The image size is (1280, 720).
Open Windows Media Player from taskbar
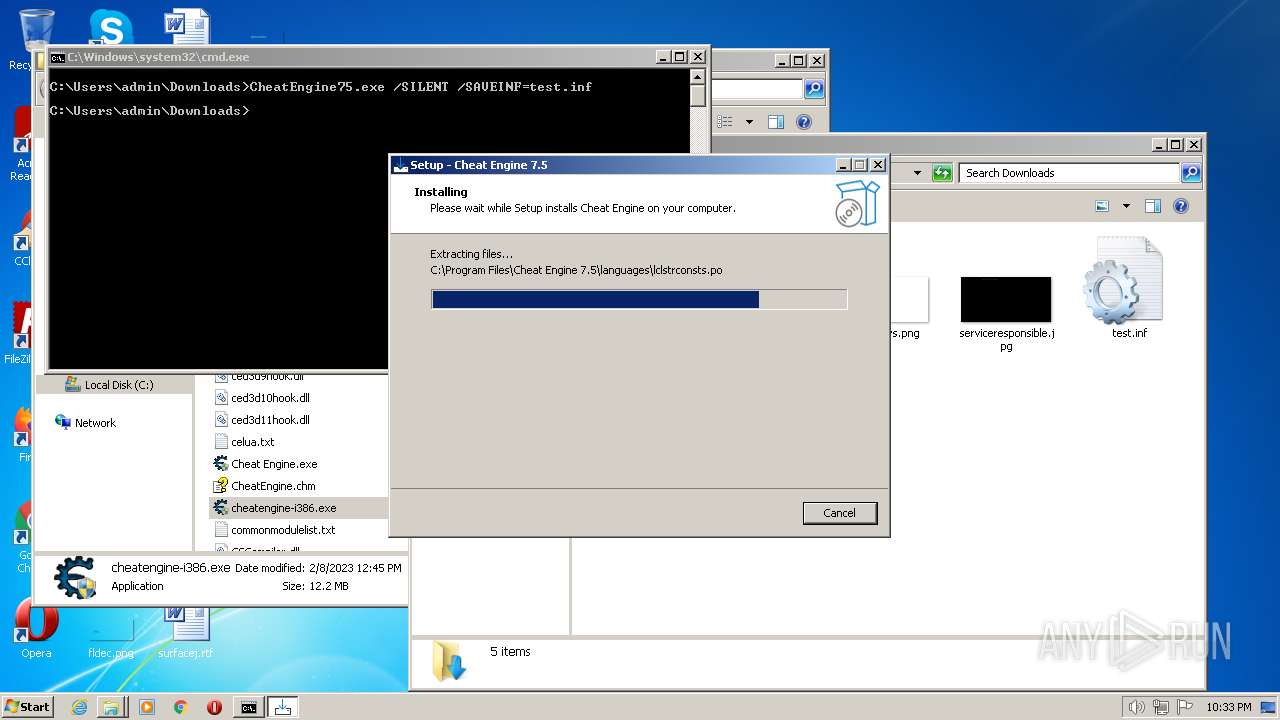click(147, 707)
